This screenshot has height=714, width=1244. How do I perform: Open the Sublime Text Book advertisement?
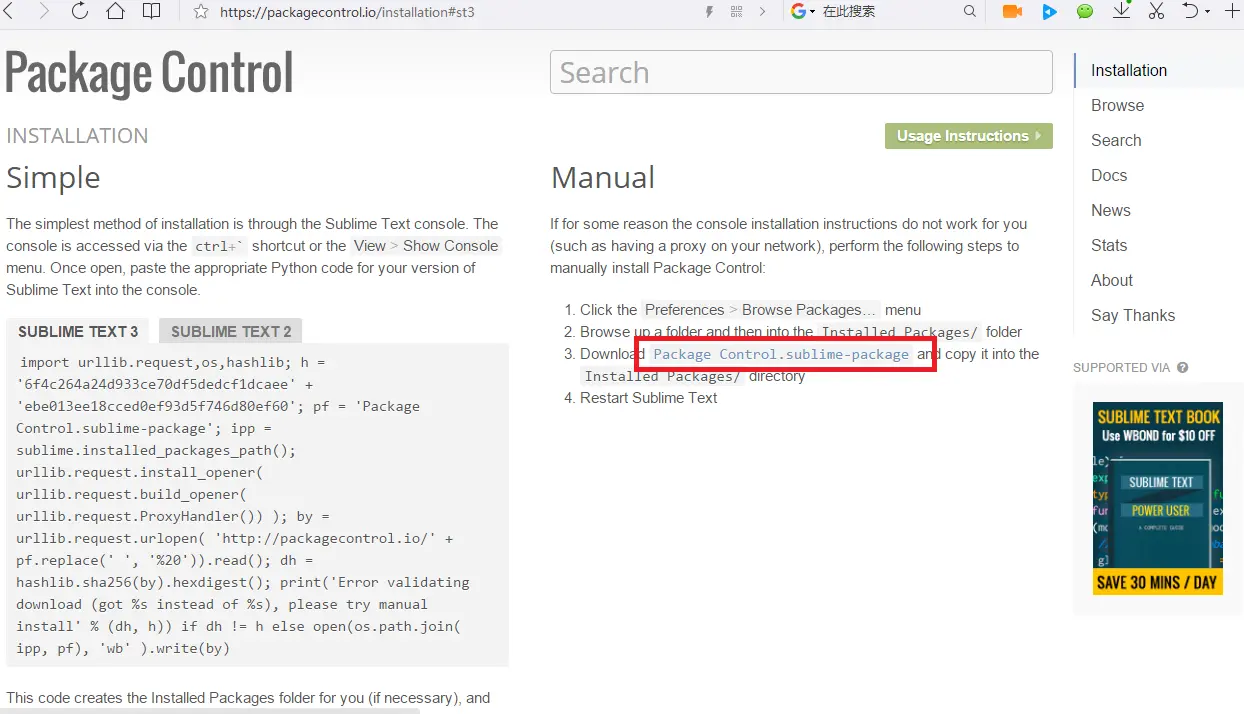click(x=1158, y=499)
